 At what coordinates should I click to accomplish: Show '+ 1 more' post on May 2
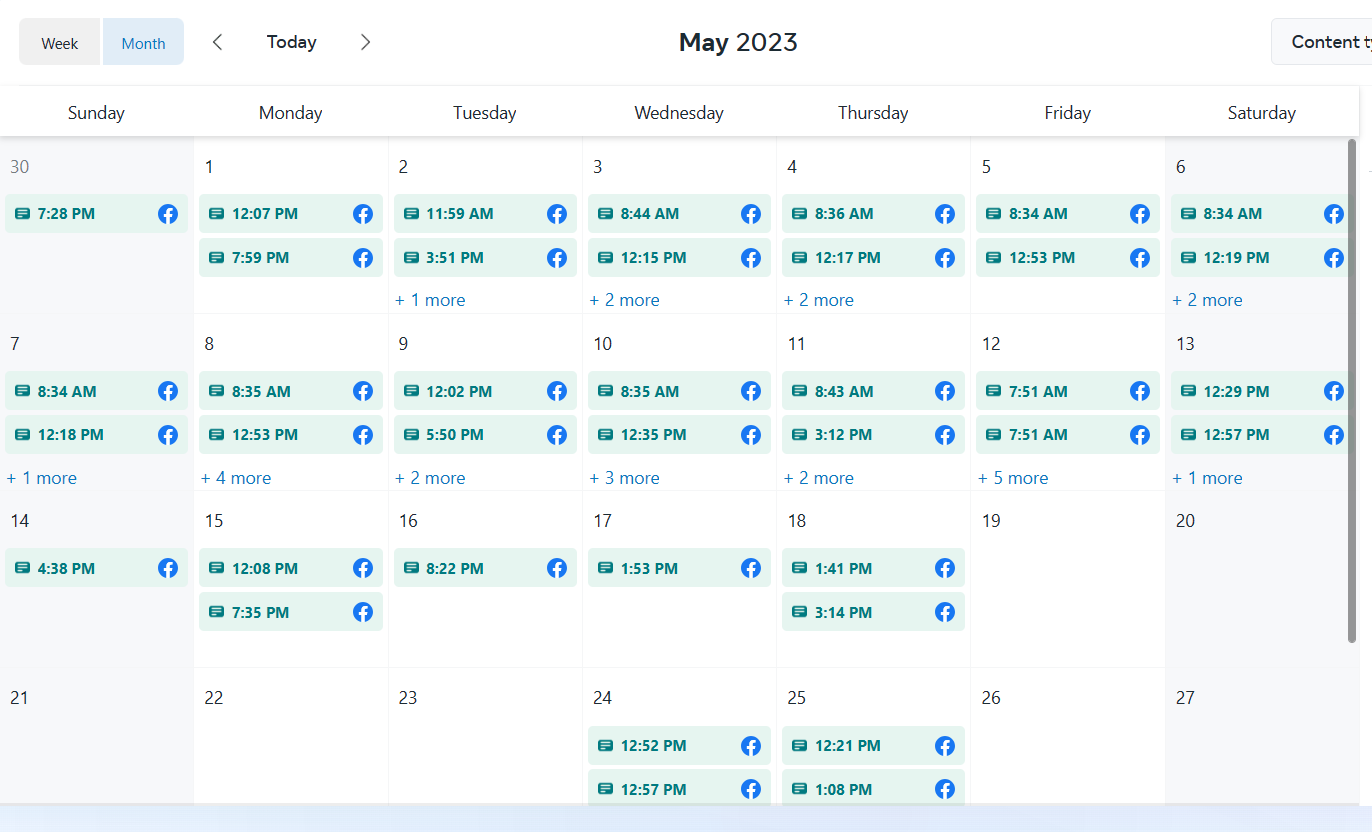430,300
